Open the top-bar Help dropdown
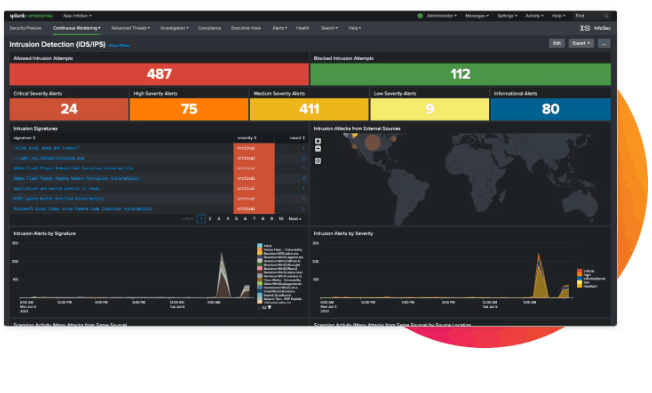The width and height of the screenshot is (652, 393). (x=559, y=16)
